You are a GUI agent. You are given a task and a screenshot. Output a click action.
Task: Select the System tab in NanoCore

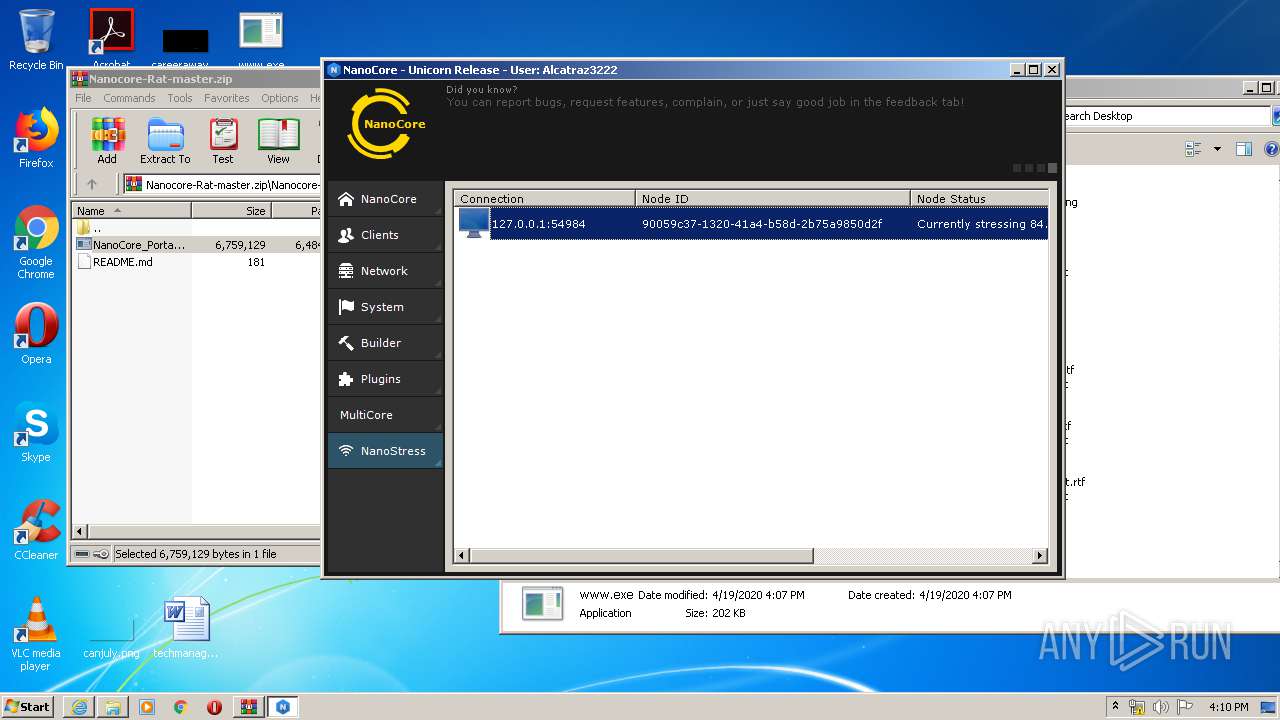click(385, 307)
